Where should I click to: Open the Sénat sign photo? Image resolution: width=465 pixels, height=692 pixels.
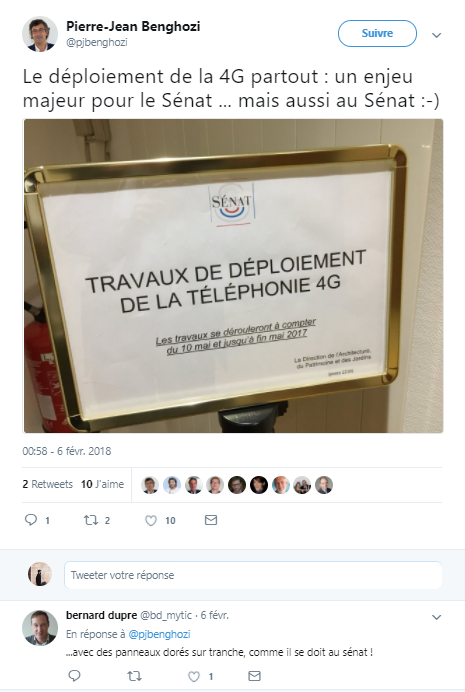[x=233, y=276]
